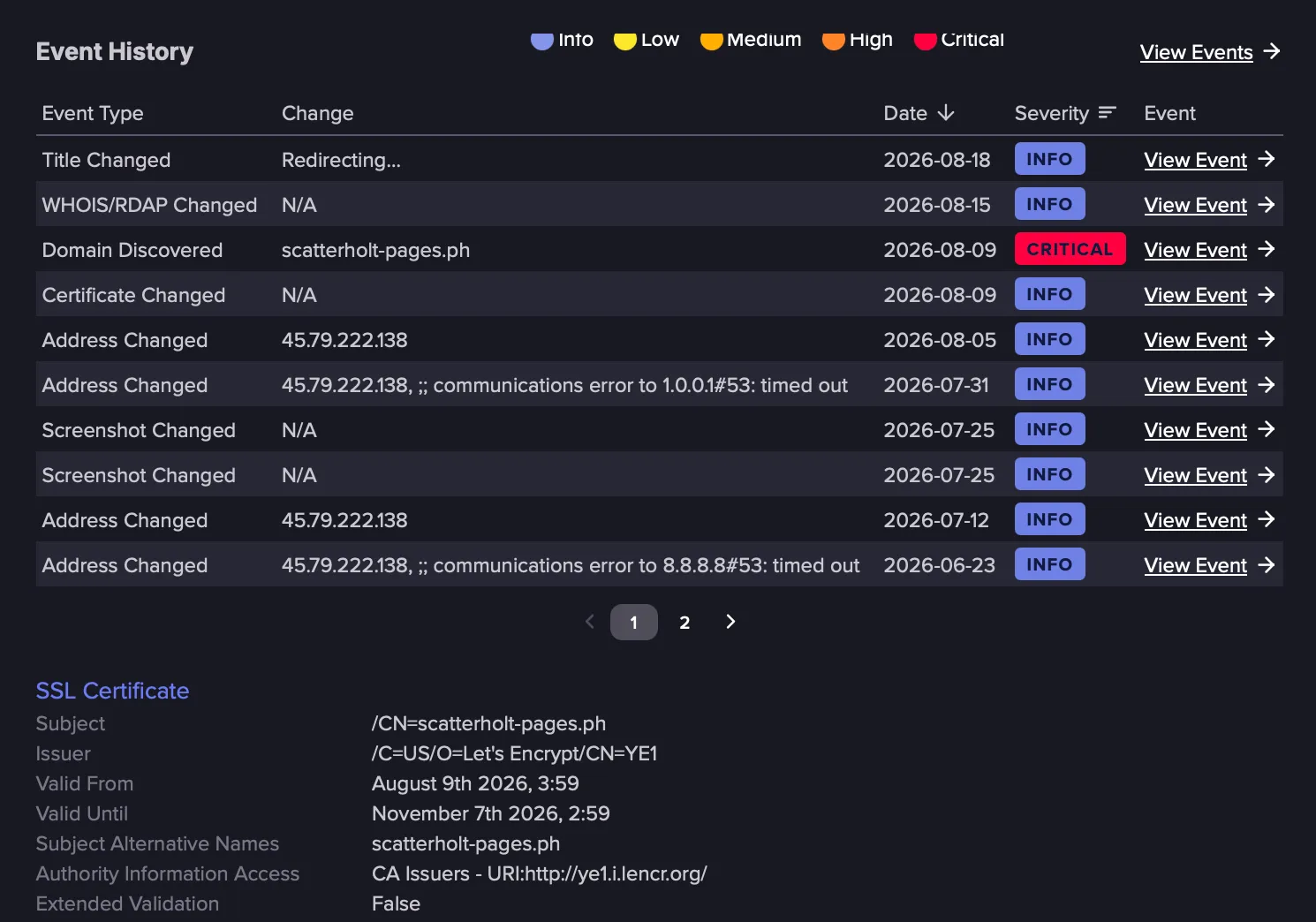Open View Event for WHOIS/RDAP Changed
The image size is (1316, 922).
[1195, 205]
